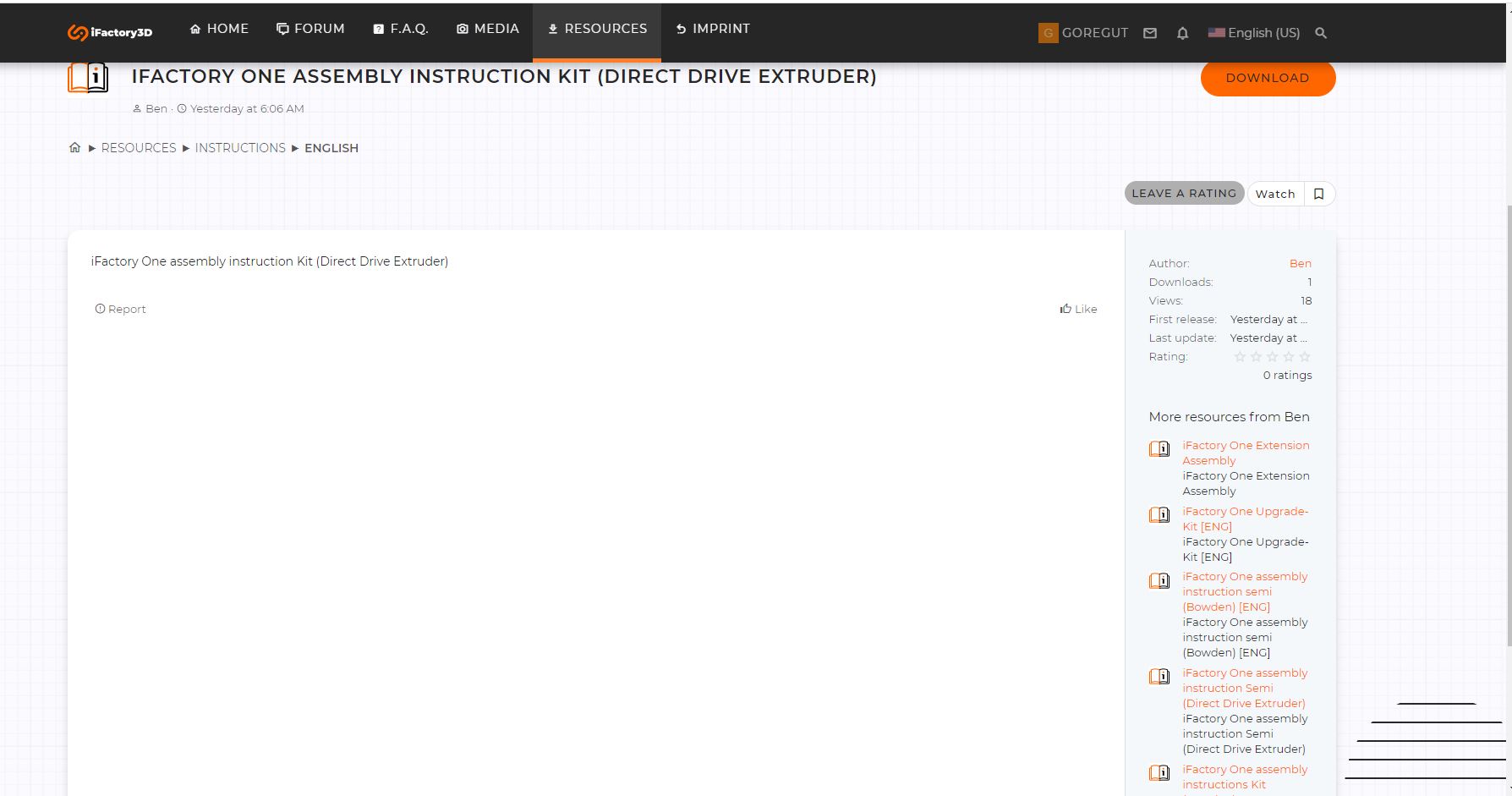Click the '0 ratings' text

(x=1287, y=375)
